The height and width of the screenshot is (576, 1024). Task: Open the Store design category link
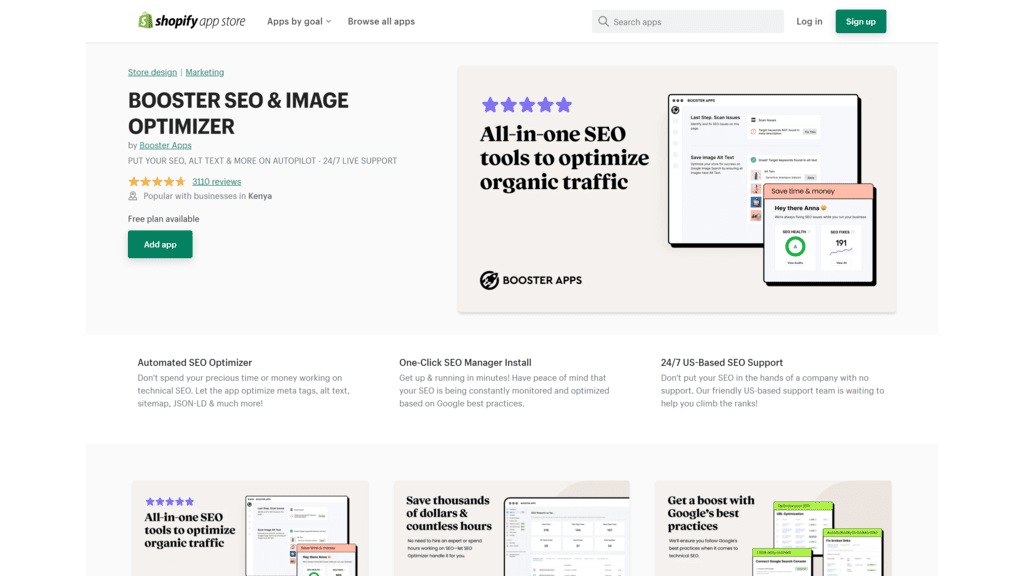152,72
